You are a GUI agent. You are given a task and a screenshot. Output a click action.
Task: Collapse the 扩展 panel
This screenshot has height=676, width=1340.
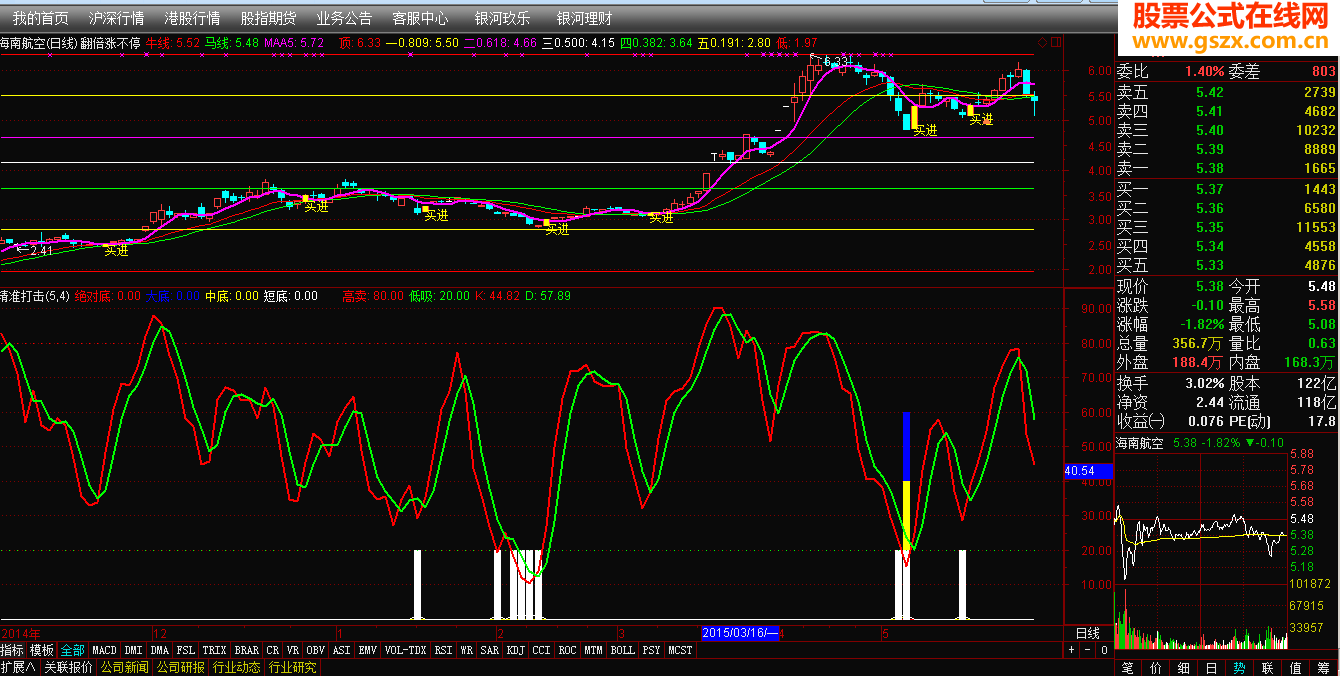pos(18,667)
